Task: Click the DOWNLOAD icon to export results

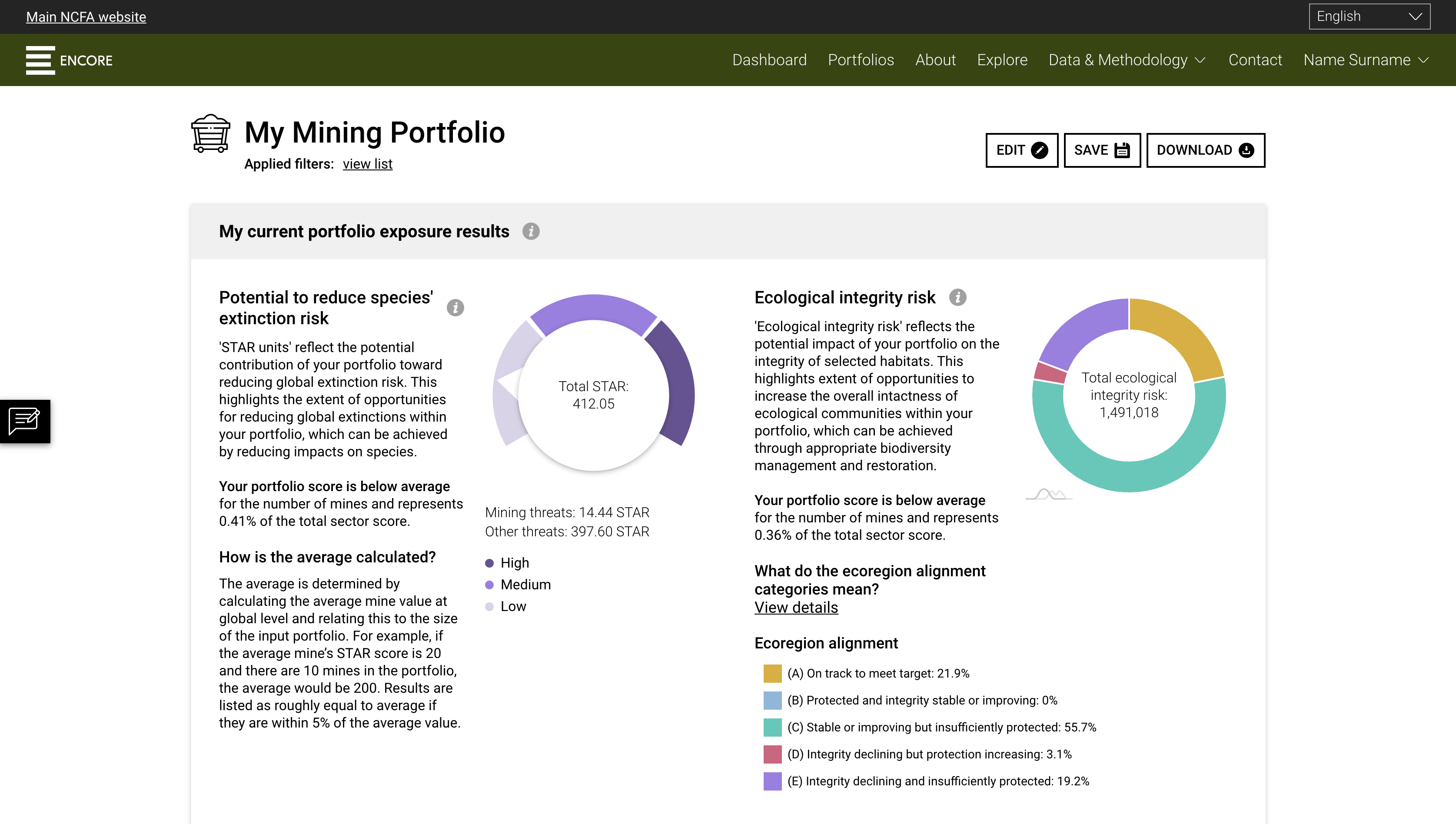Action: tap(1247, 150)
